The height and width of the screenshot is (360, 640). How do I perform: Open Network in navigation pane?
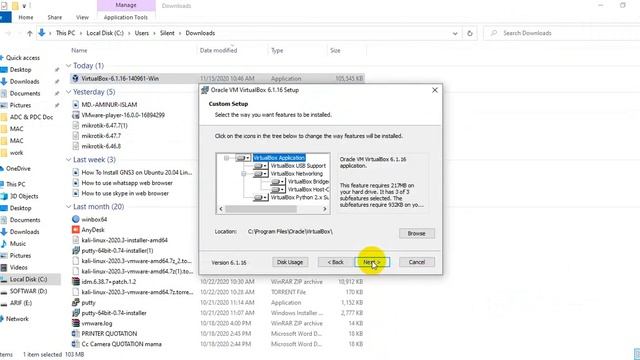pos(17,319)
